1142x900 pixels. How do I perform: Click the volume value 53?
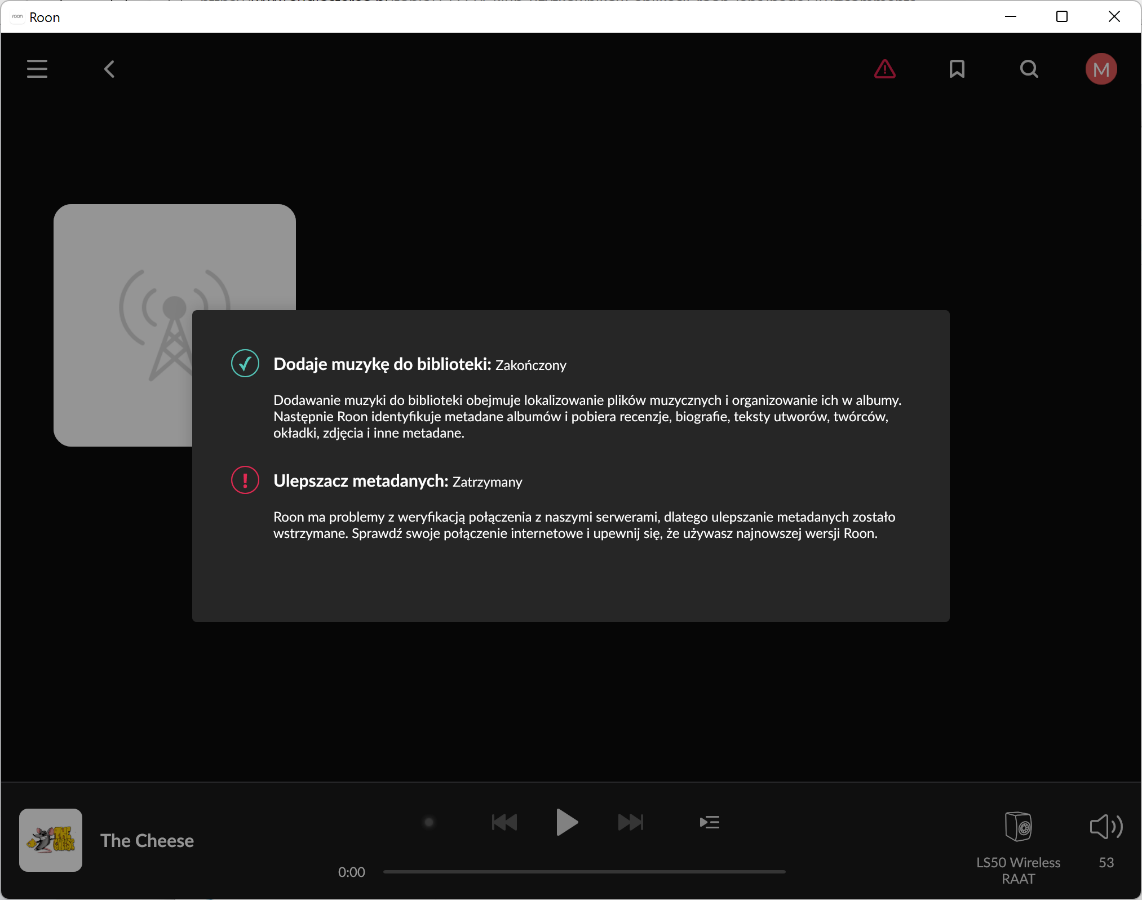(1106, 862)
